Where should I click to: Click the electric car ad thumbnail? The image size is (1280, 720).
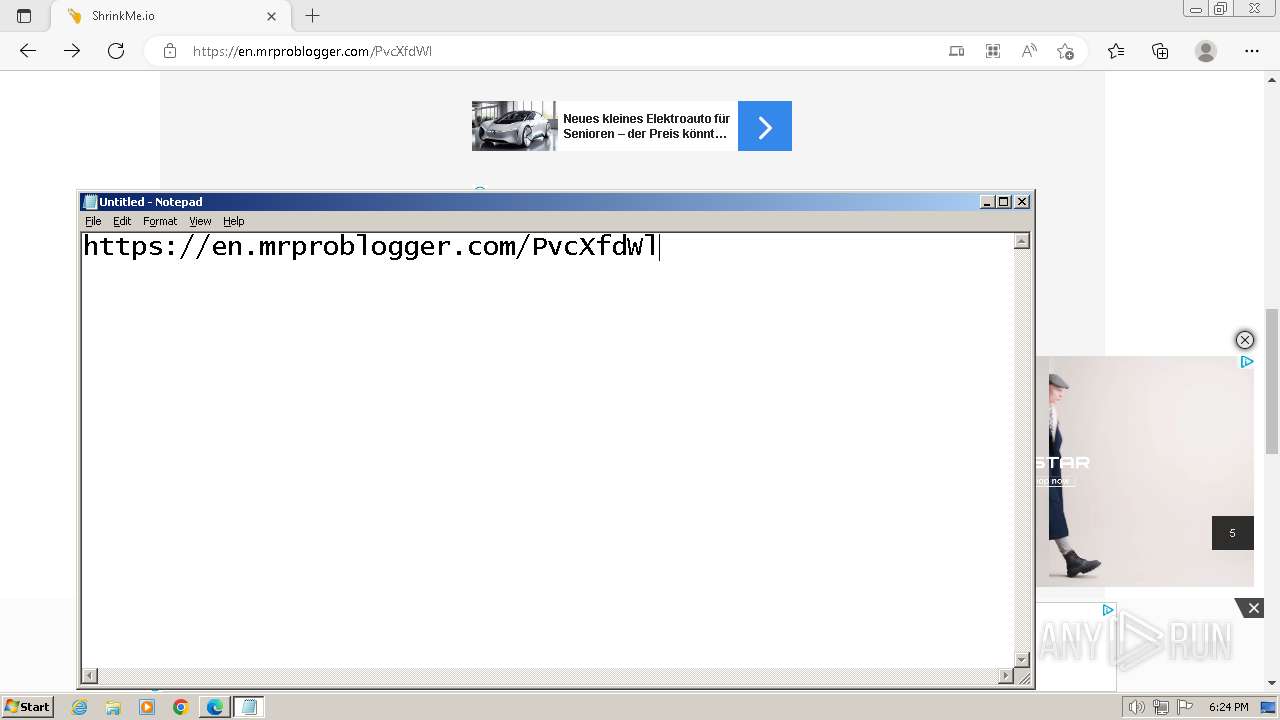pyautogui.click(x=514, y=126)
